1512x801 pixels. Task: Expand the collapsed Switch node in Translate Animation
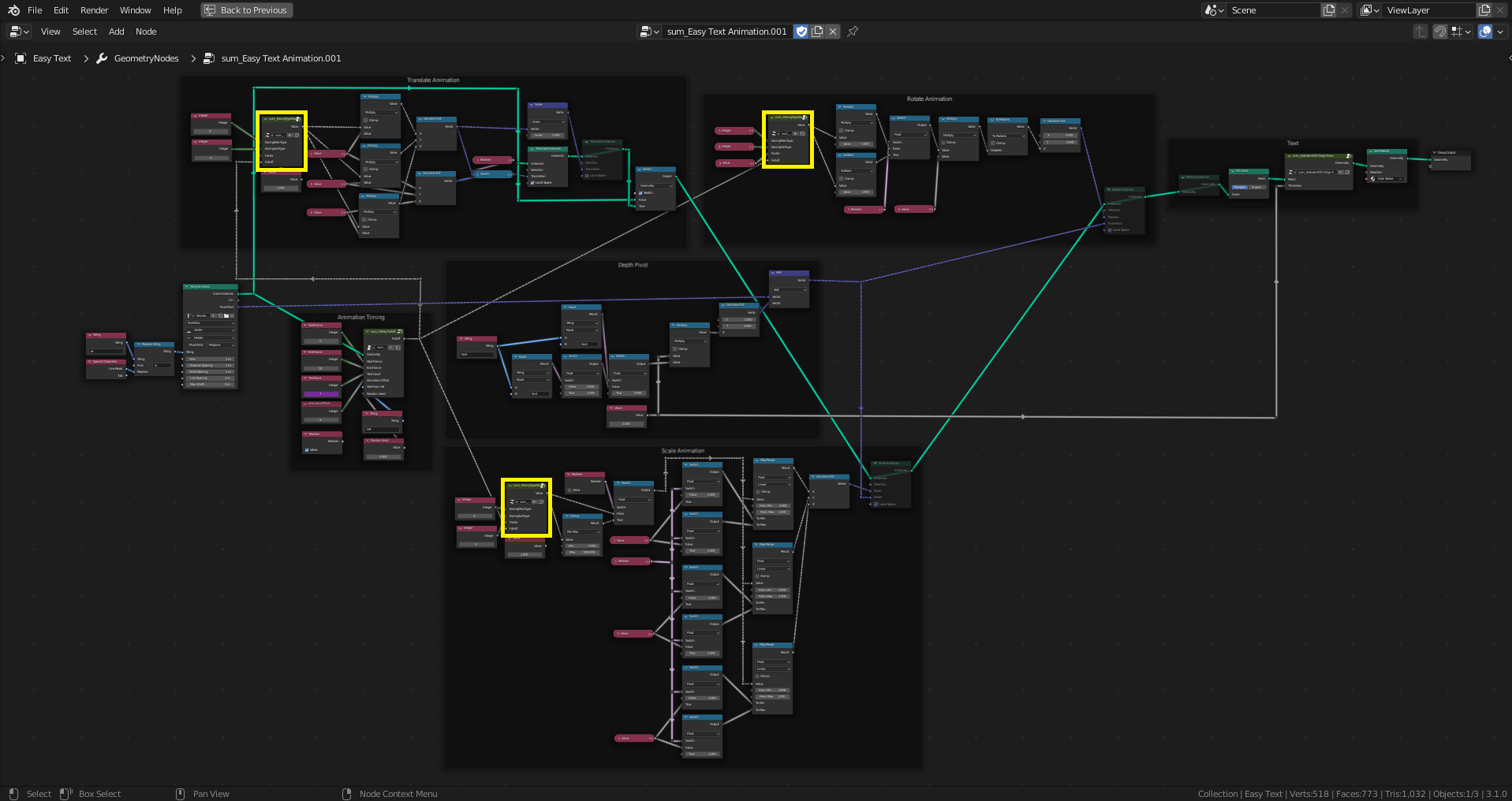(476, 174)
